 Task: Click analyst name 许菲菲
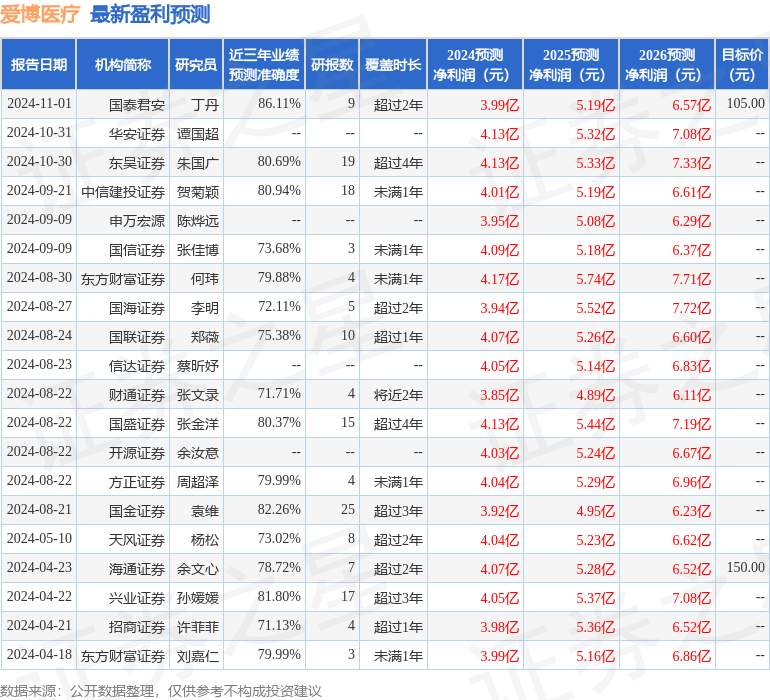click(x=198, y=627)
